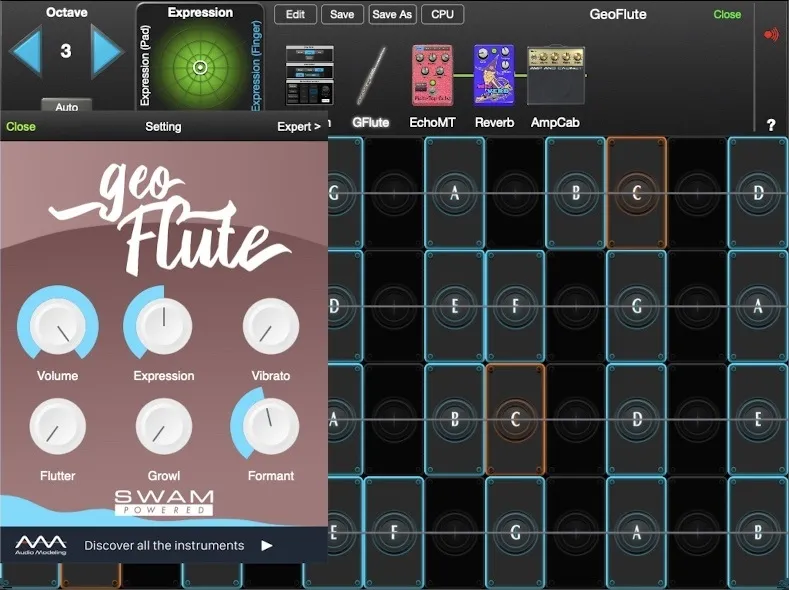Play the A pad in the bottom row
This screenshot has width=789, height=590.
[x=637, y=532]
